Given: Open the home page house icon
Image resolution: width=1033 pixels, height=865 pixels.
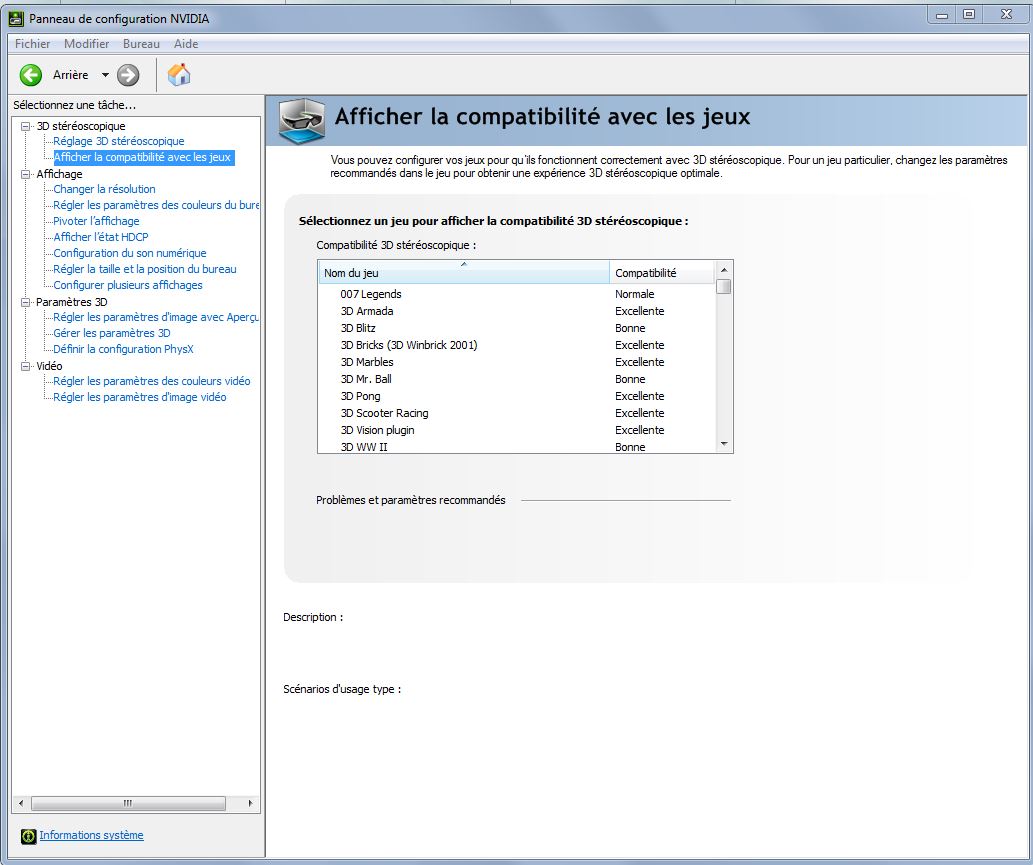Looking at the screenshot, I should point(179,74).
